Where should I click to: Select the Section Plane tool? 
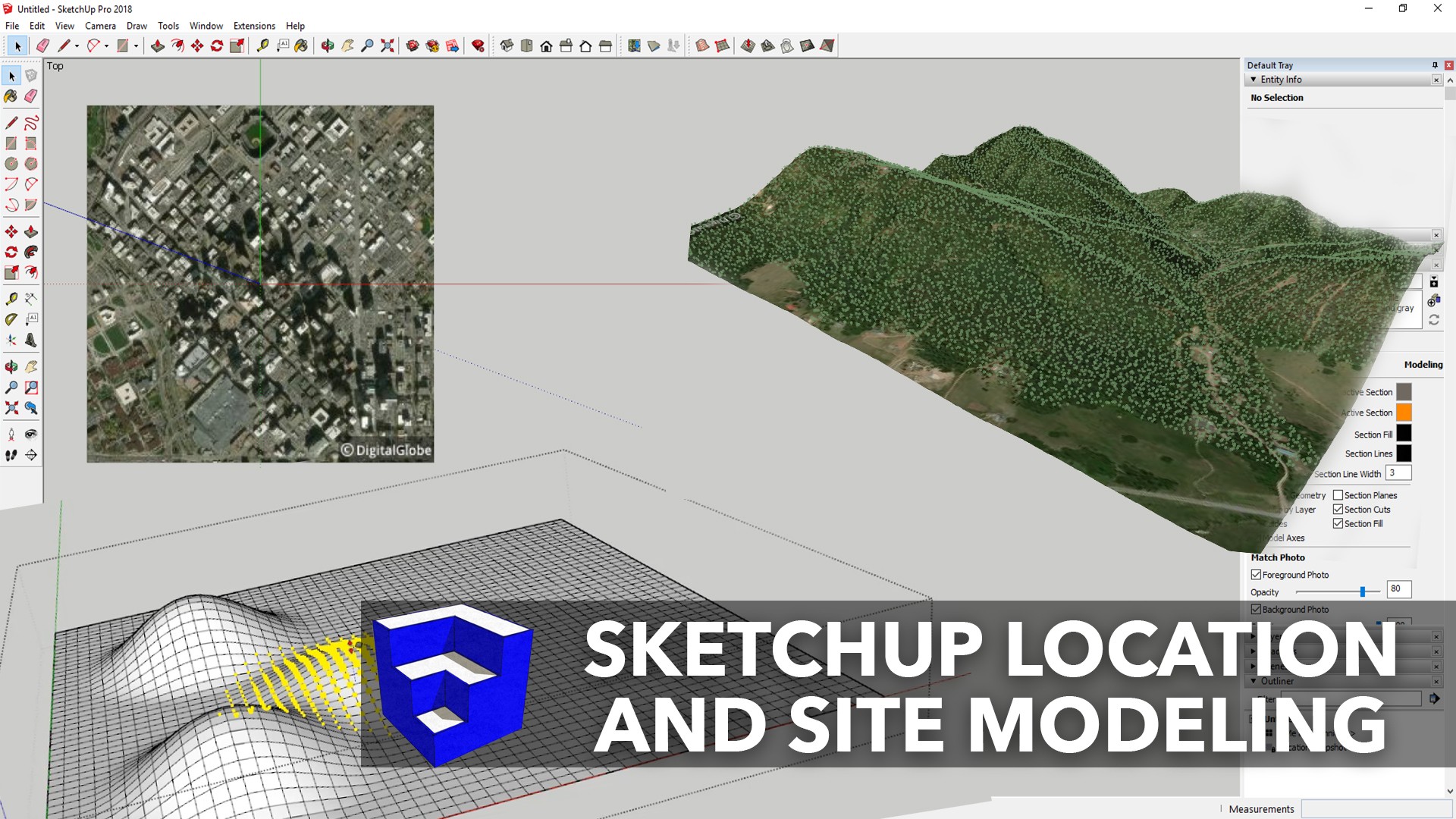tap(31, 455)
